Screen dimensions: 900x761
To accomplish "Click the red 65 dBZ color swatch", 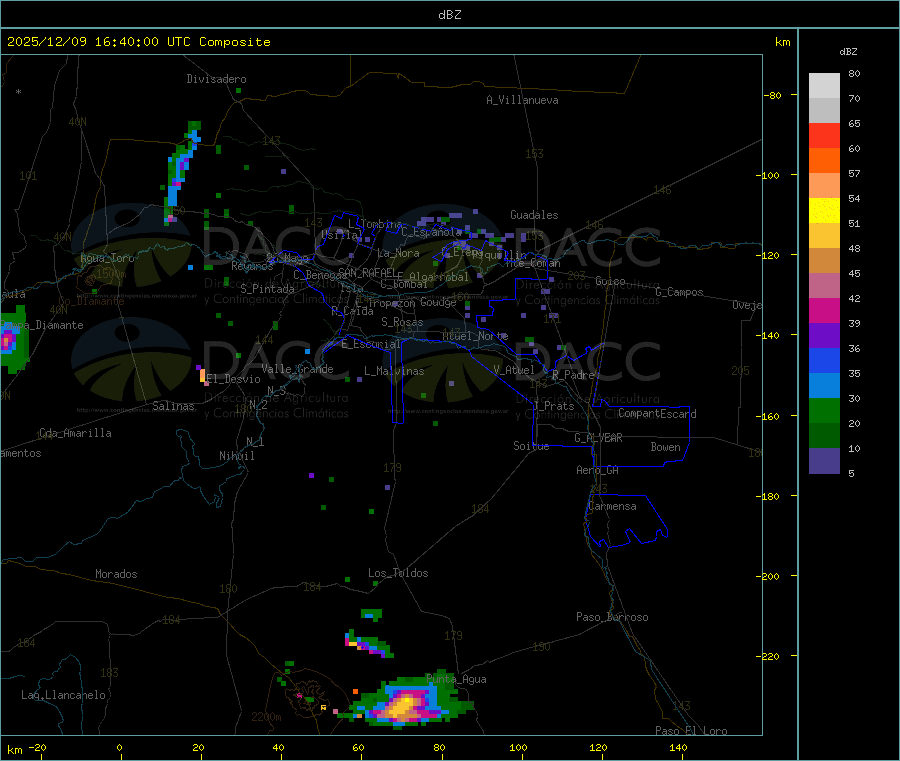I will [824, 135].
